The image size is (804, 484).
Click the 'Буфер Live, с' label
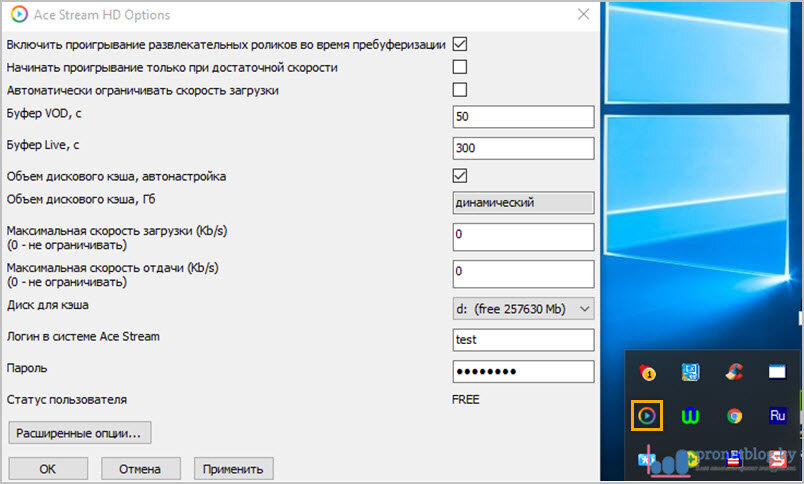(43, 145)
